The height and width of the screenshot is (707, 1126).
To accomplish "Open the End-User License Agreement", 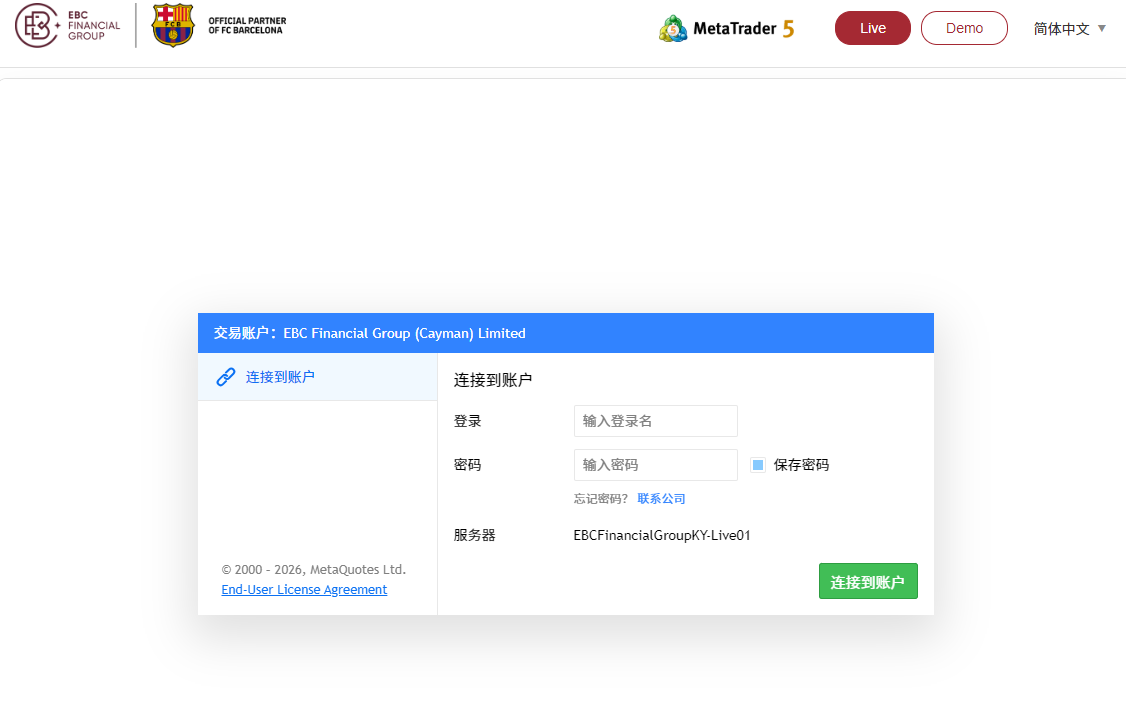I will [x=304, y=589].
